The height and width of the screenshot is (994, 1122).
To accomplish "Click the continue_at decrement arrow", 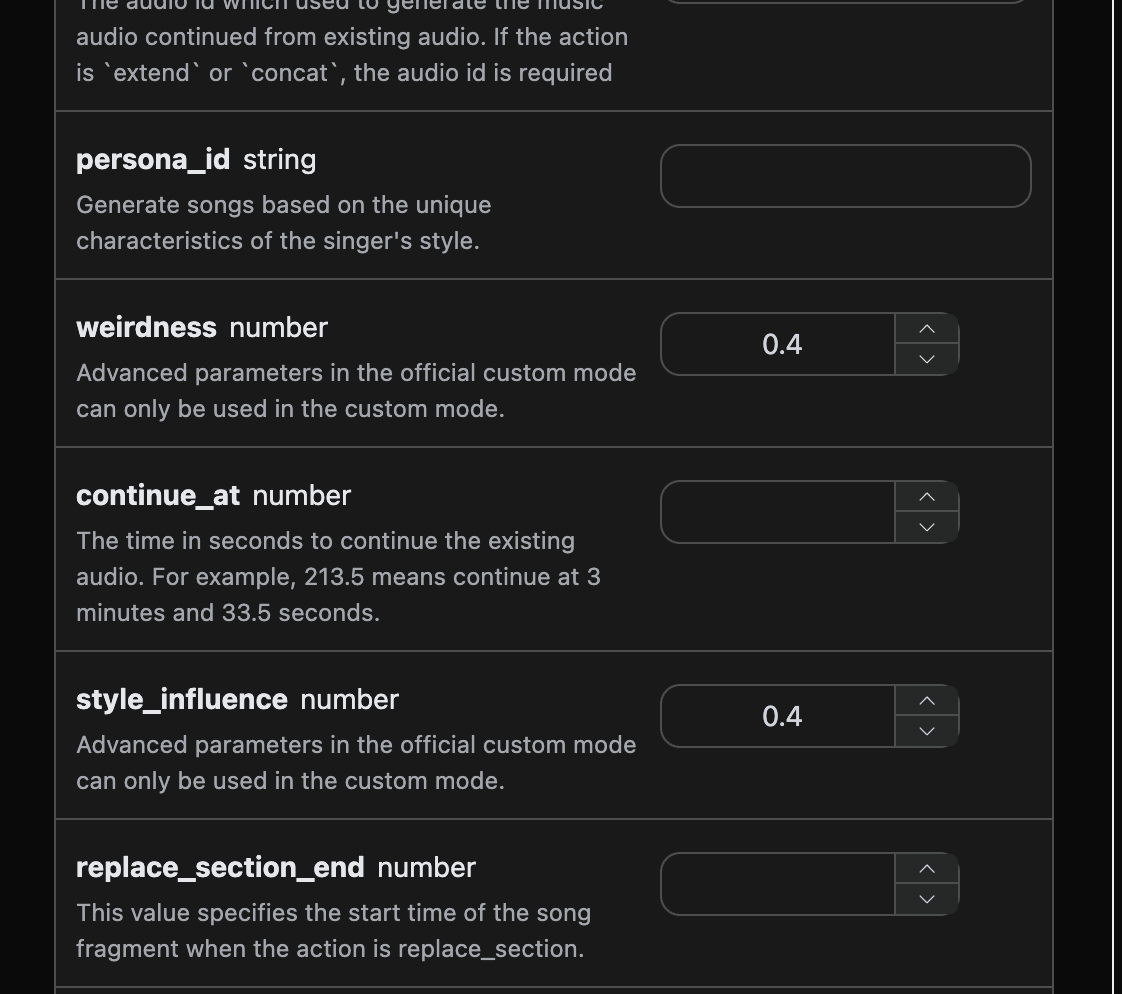I will click(x=927, y=527).
